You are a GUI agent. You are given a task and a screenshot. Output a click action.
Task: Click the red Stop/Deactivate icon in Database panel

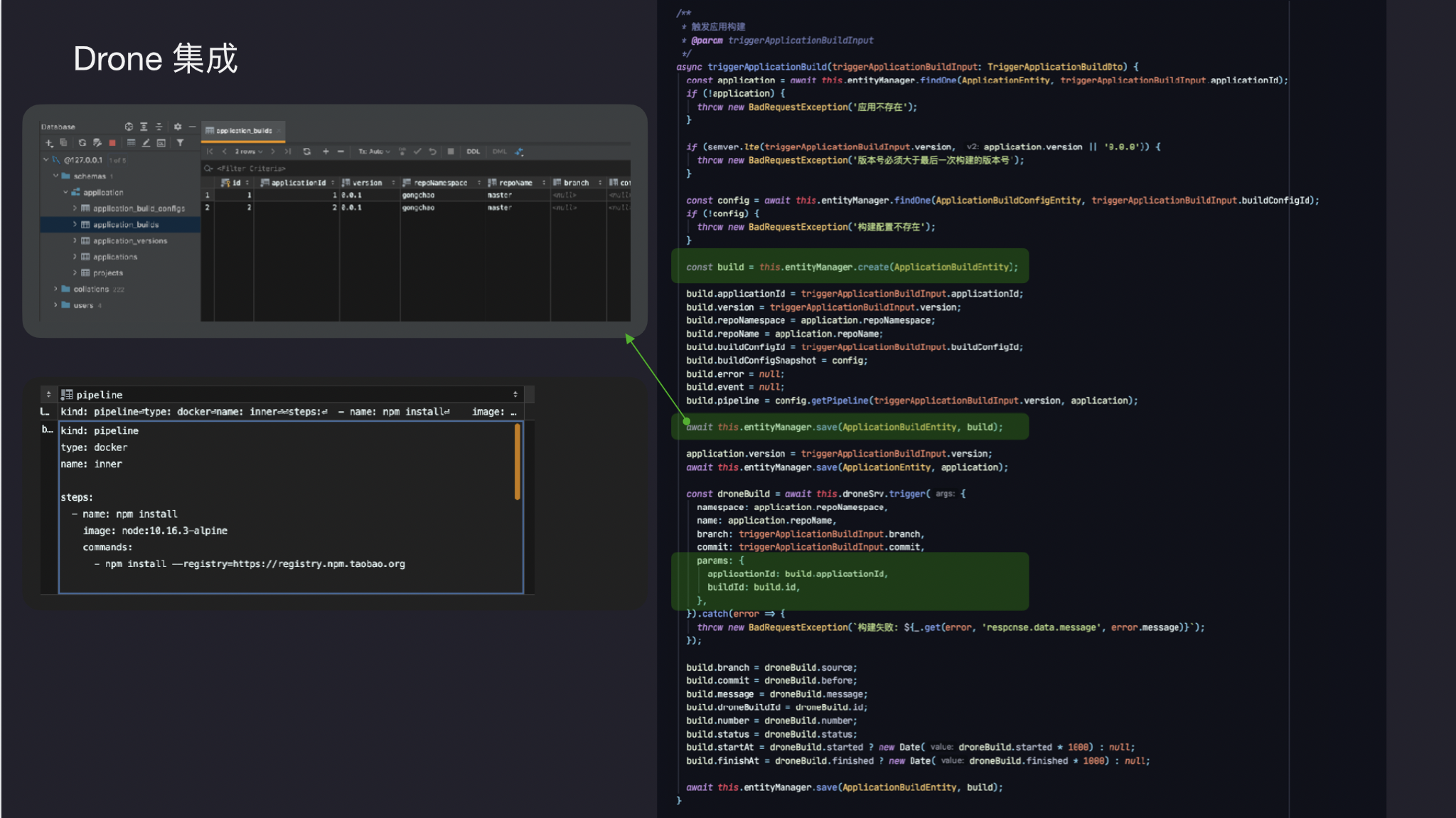tap(112, 143)
